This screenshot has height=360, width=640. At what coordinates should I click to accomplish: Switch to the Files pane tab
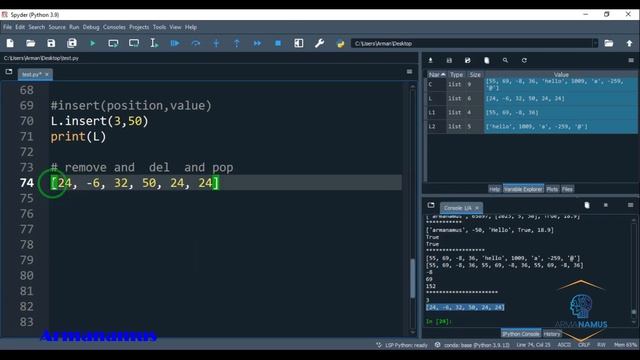point(567,189)
